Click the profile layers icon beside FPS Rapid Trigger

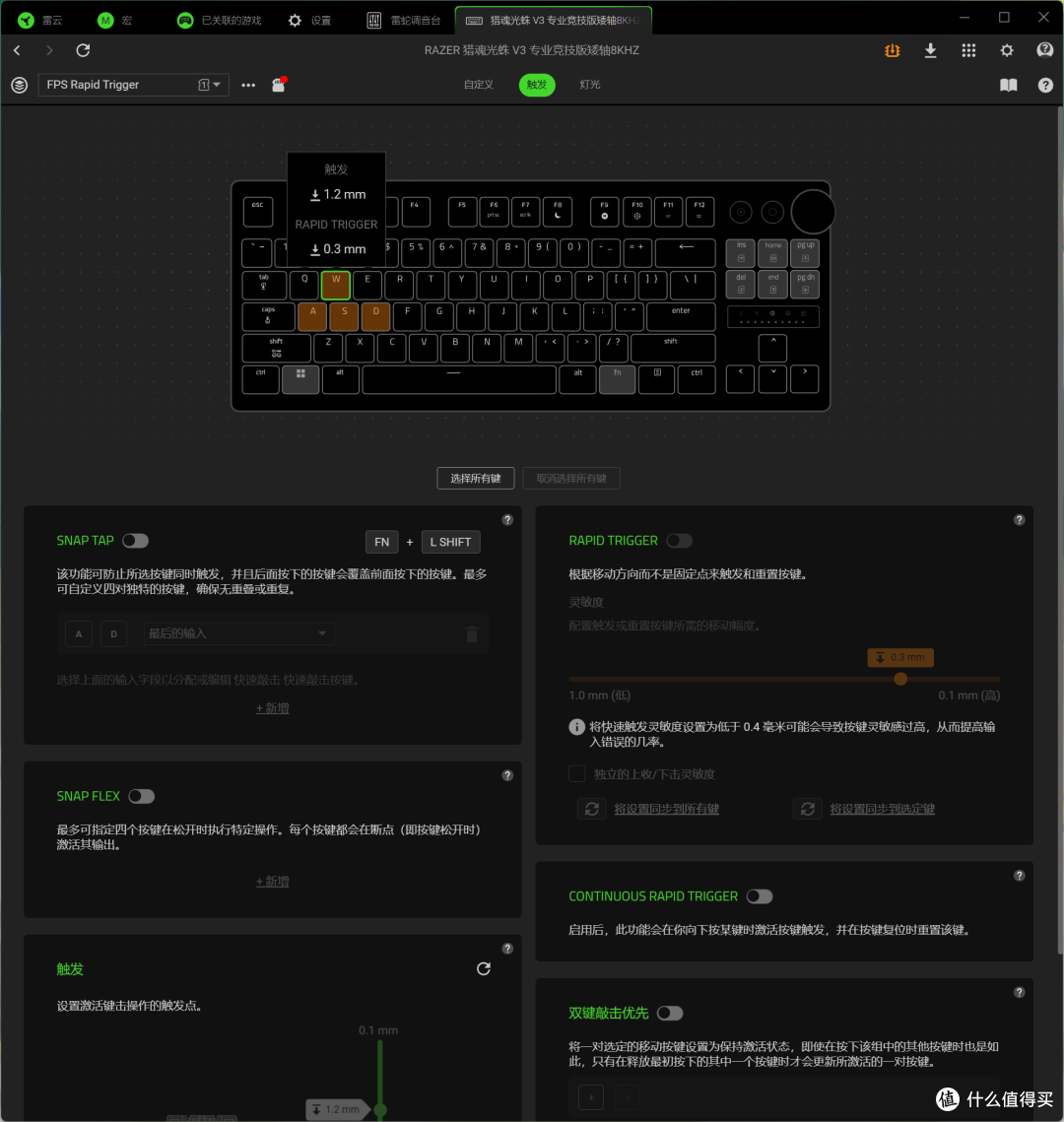[20, 85]
